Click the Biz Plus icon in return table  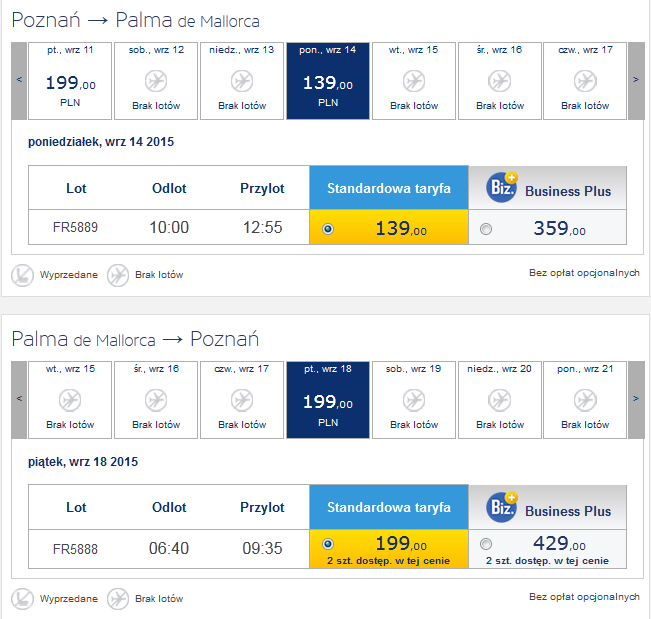point(502,506)
